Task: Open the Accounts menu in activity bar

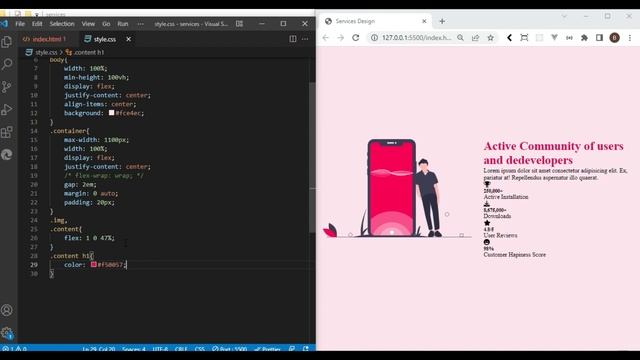Action: pyautogui.click(x=7, y=310)
